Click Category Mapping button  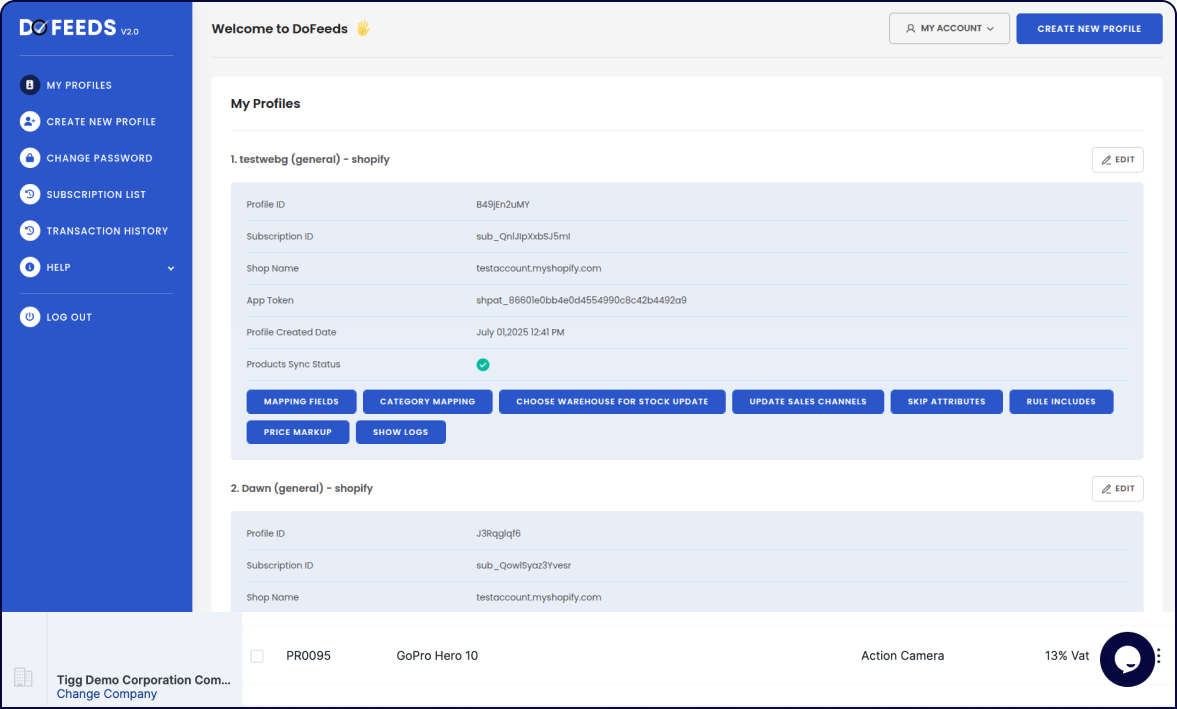click(427, 401)
